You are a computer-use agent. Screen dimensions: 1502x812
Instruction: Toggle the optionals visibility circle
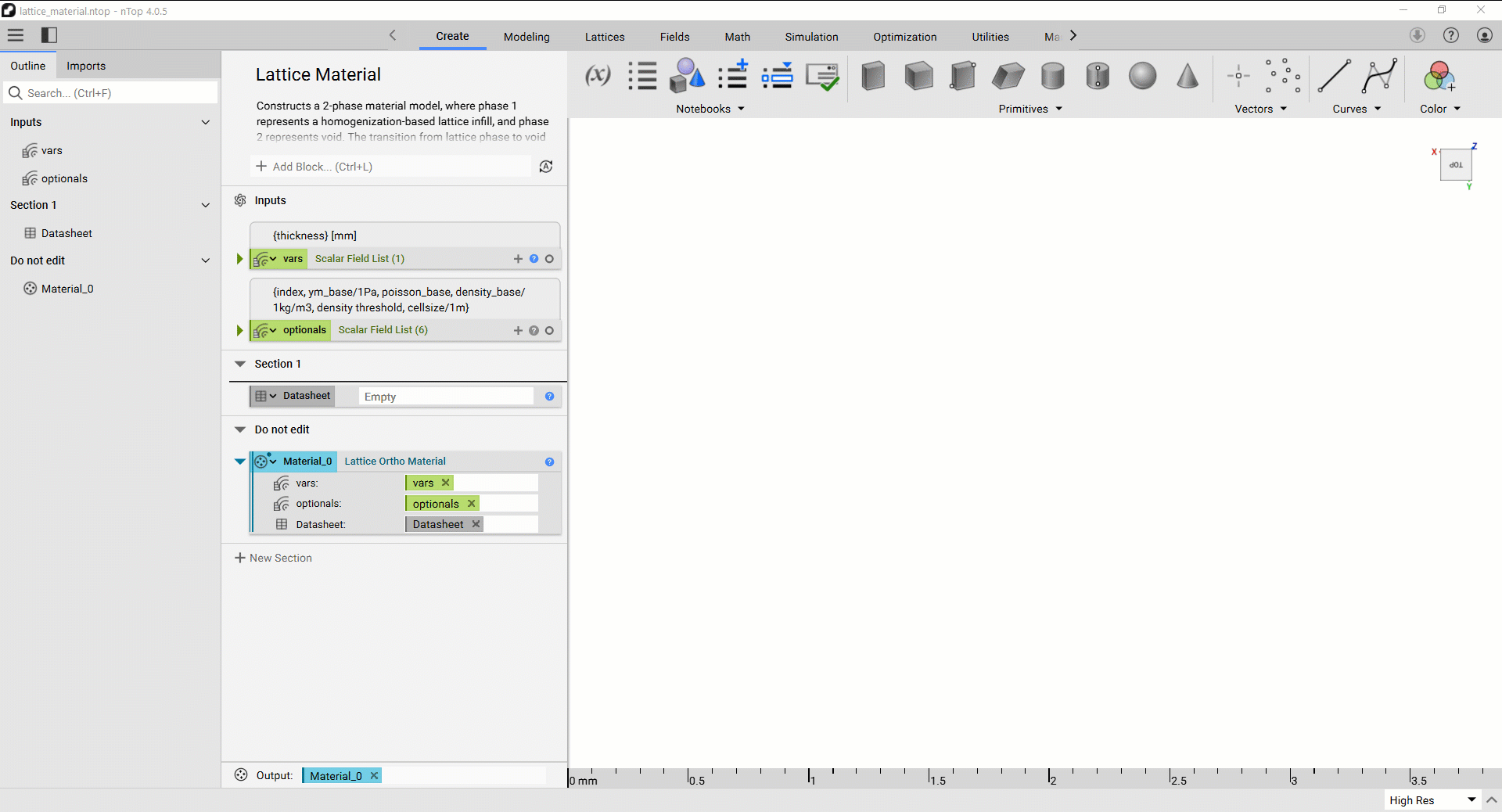(549, 331)
